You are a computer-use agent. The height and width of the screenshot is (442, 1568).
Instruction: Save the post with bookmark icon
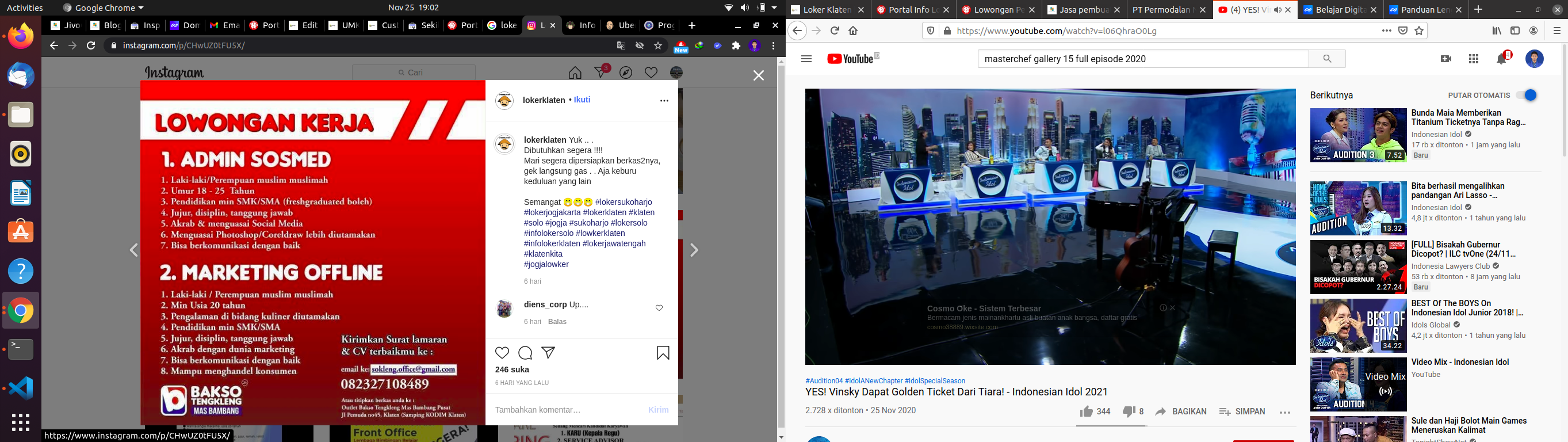(x=663, y=353)
